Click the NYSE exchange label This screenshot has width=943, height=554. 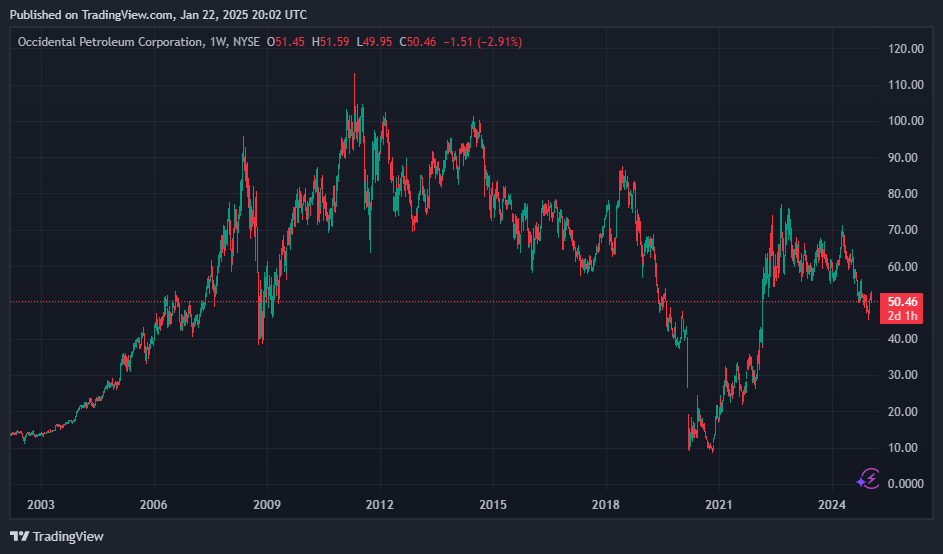point(247,42)
